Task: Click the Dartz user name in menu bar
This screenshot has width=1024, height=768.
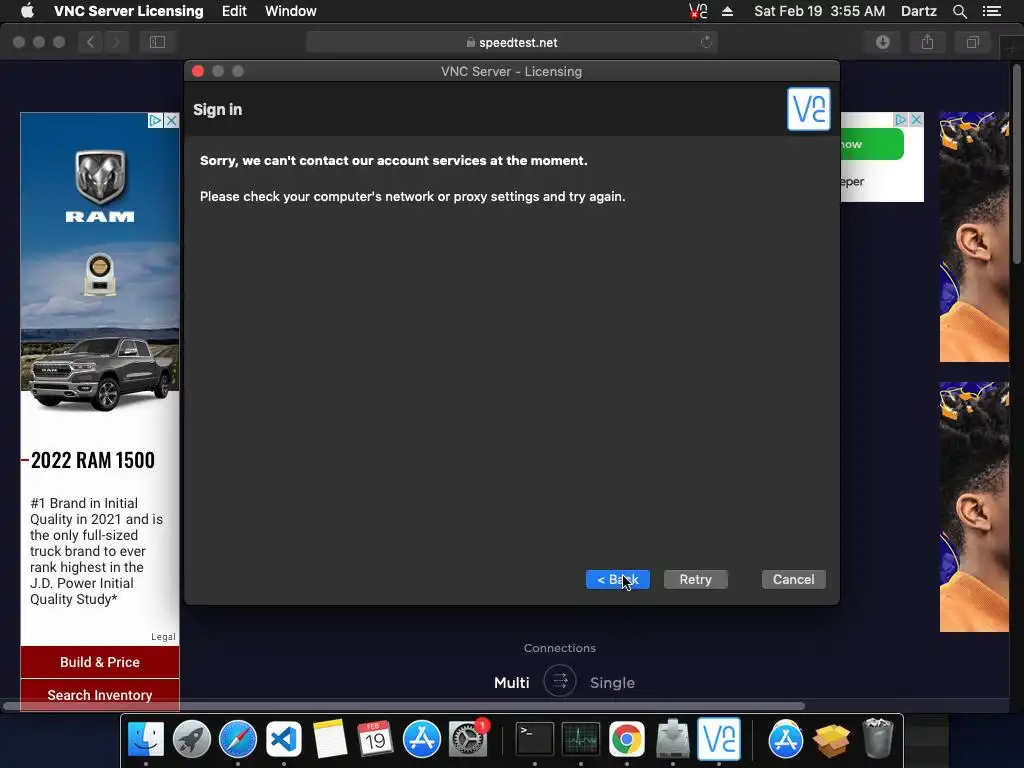Action: pos(918,11)
